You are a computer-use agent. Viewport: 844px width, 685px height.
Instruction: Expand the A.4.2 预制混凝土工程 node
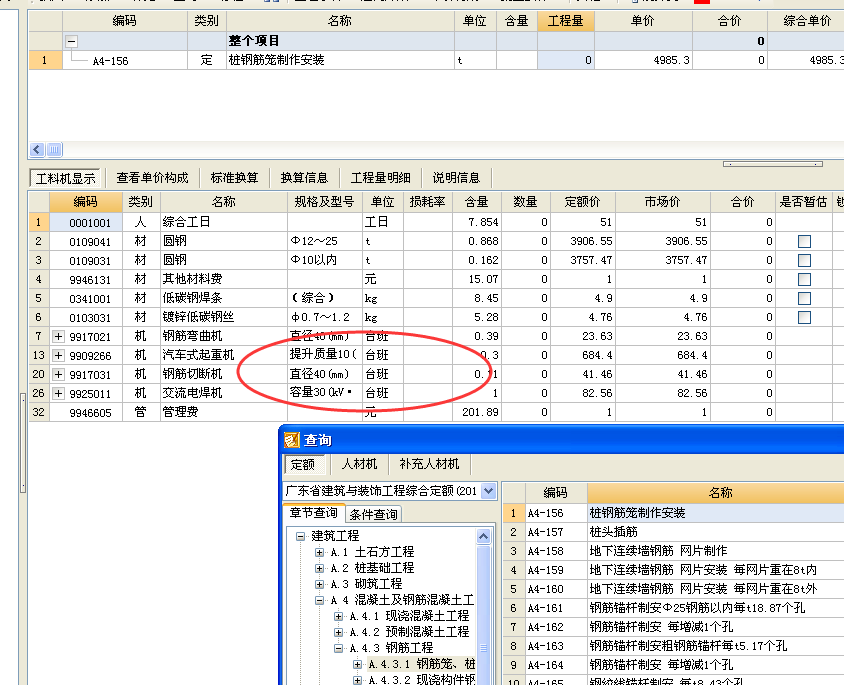[x=338, y=632]
